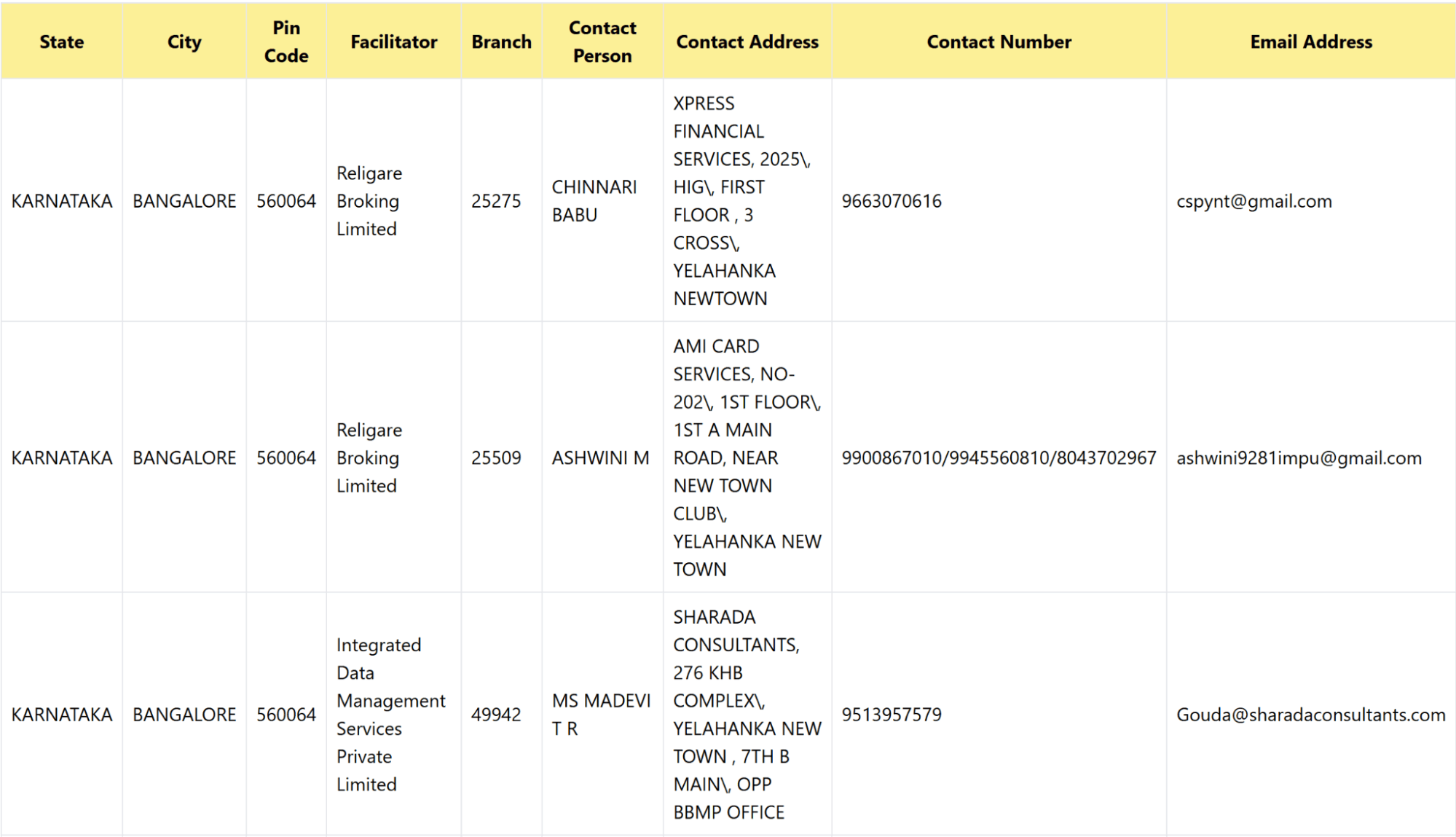Click the Email Address column header
Screen dimensions: 1456x837
[x=1311, y=42]
